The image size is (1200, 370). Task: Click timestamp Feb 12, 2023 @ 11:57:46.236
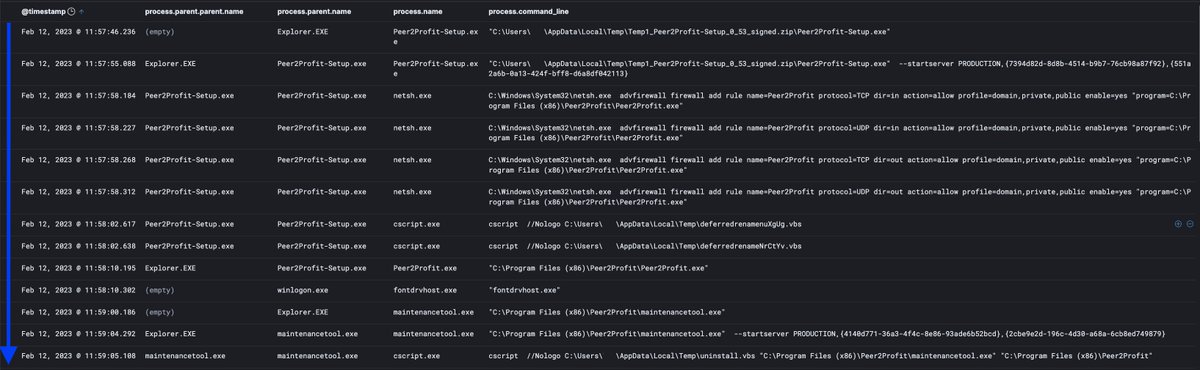coord(78,31)
